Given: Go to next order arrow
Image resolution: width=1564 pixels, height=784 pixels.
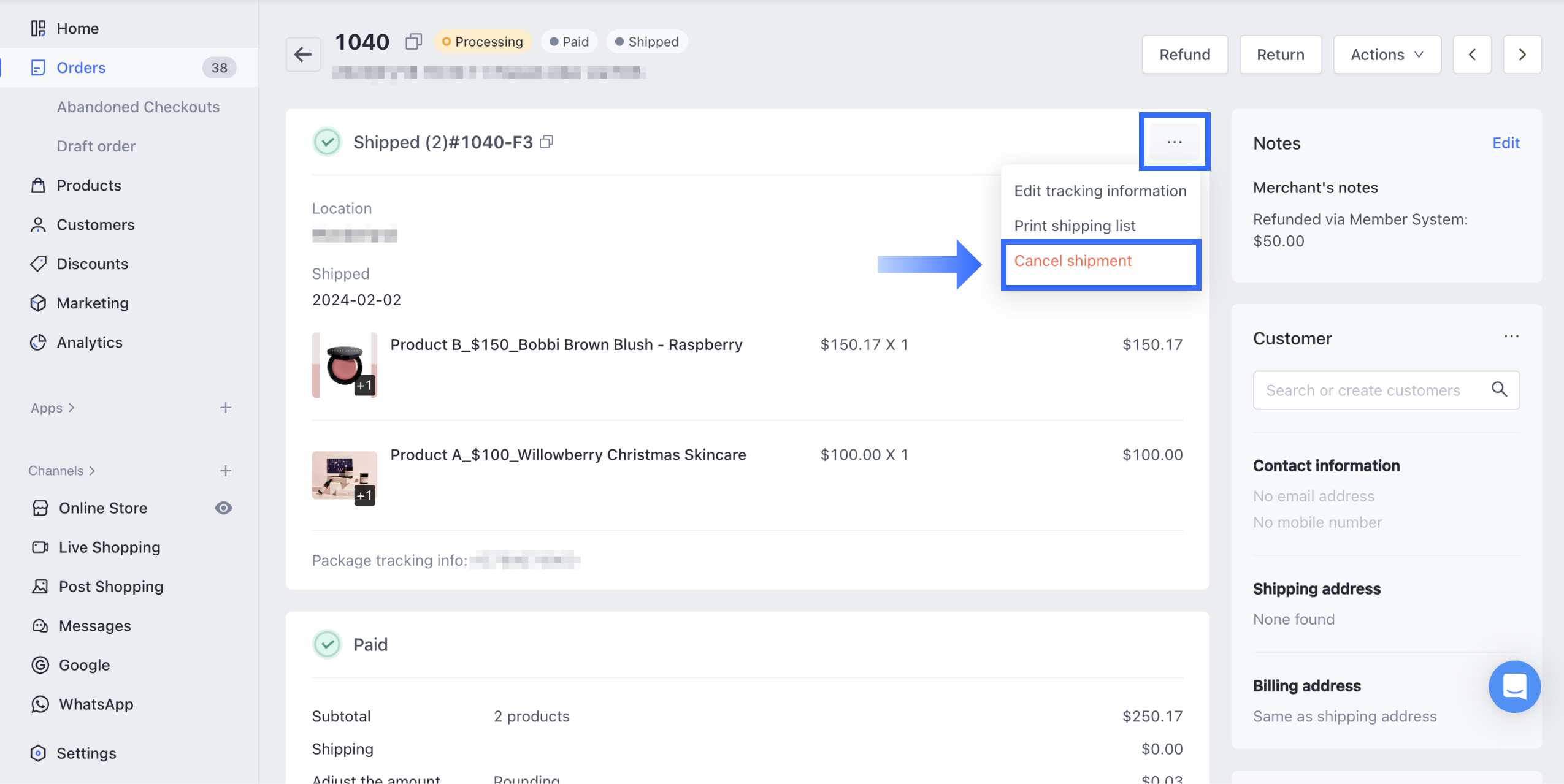Looking at the screenshot, I should [1522, 55].
